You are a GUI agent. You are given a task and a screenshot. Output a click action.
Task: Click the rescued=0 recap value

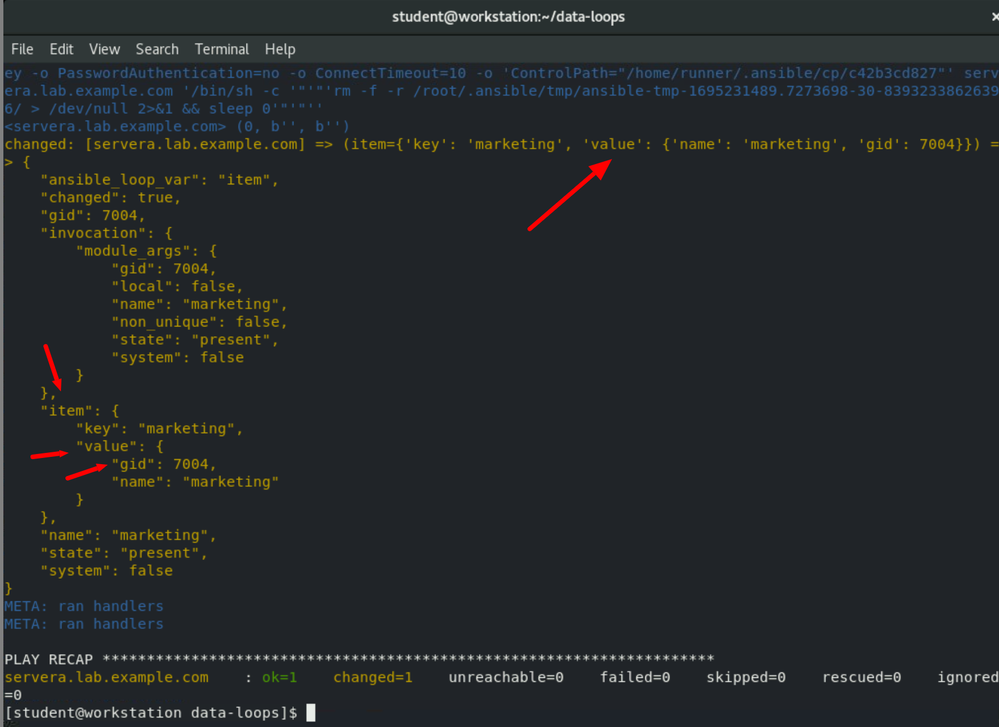[861, 678]
